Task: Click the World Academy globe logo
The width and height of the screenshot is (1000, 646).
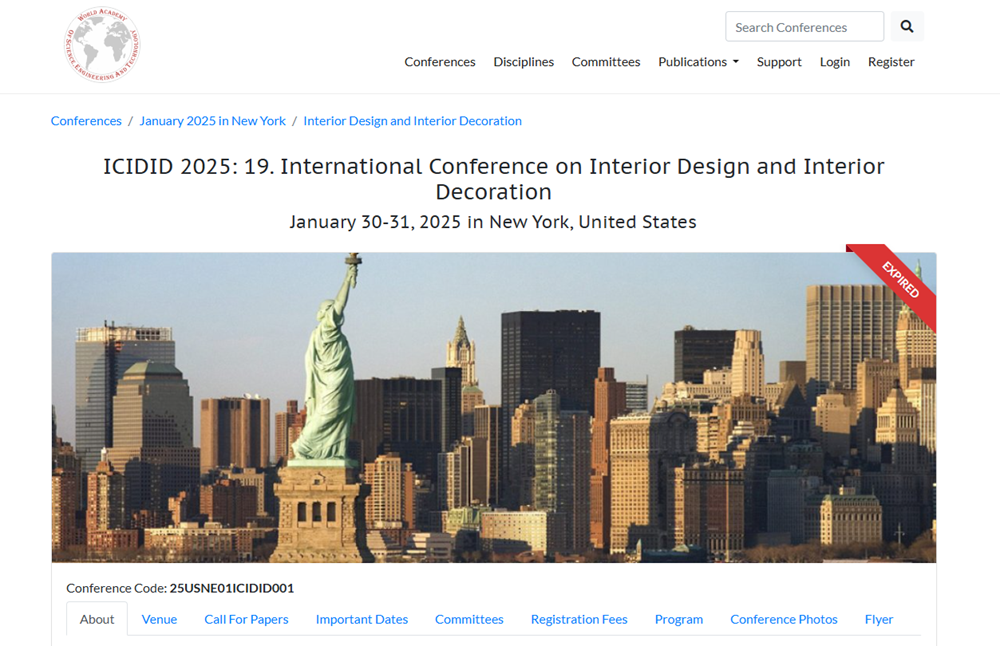Action: [x=101, y=45]
